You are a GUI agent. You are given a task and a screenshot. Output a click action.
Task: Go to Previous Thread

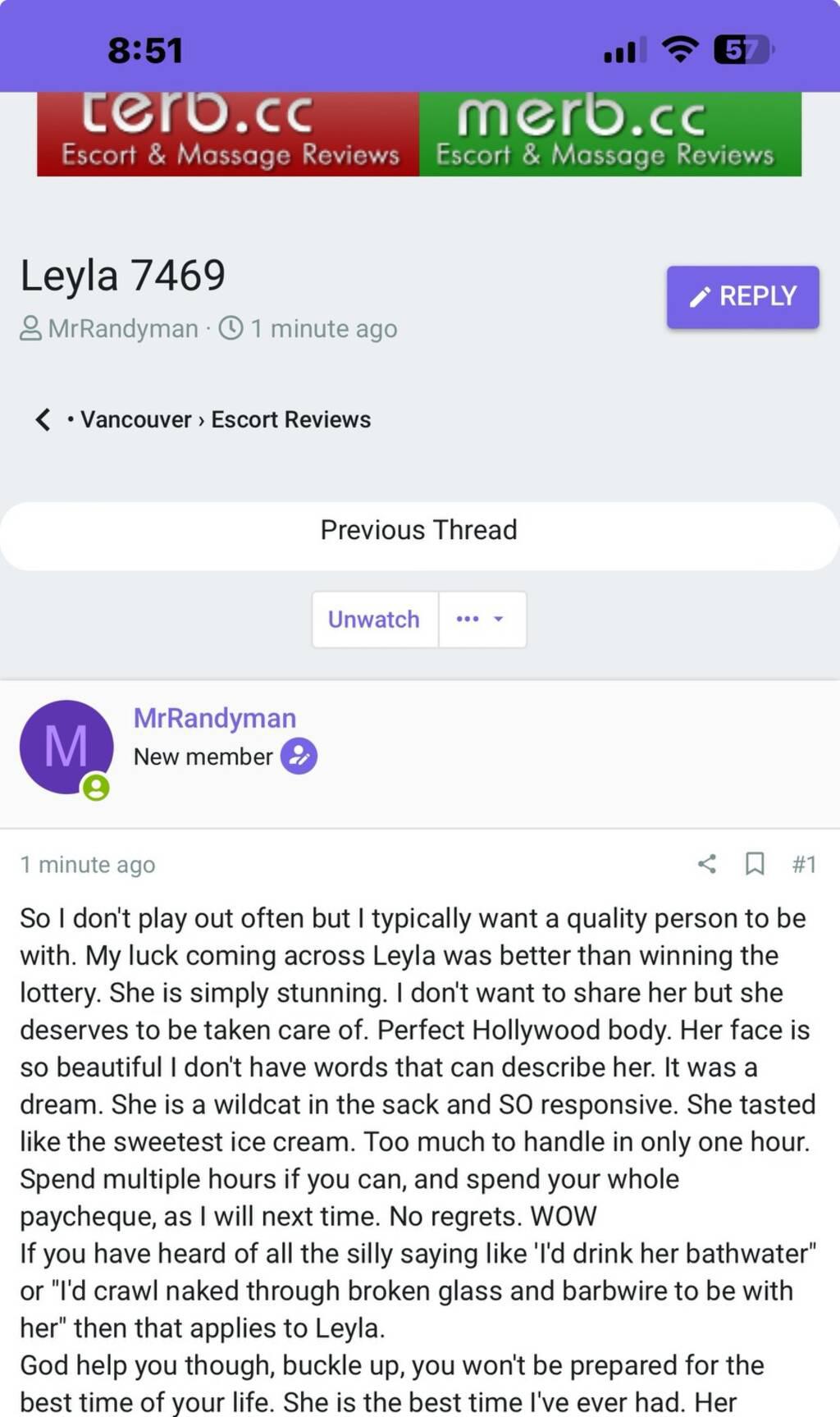(x=418, y=530)
